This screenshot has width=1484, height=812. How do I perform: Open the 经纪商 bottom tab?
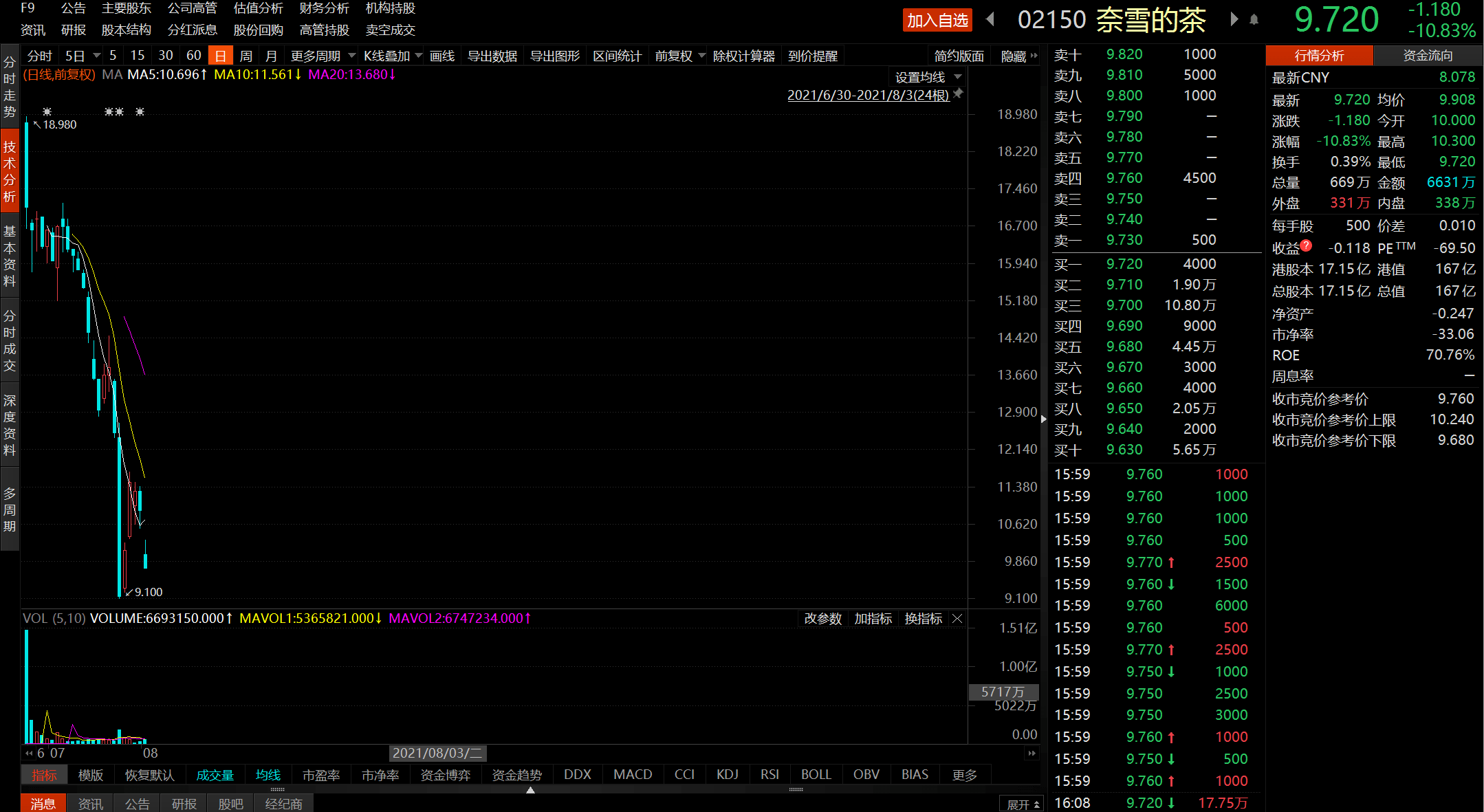click(284, 804)
